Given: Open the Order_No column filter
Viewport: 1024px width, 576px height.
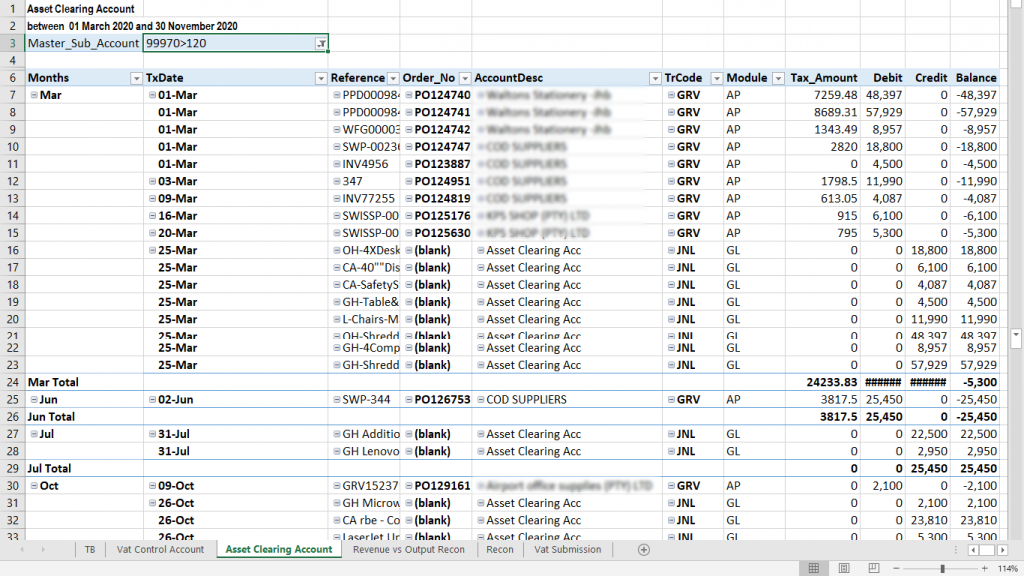Looking at the screenshot, I should pyautogui.click(x=464, y=78).
